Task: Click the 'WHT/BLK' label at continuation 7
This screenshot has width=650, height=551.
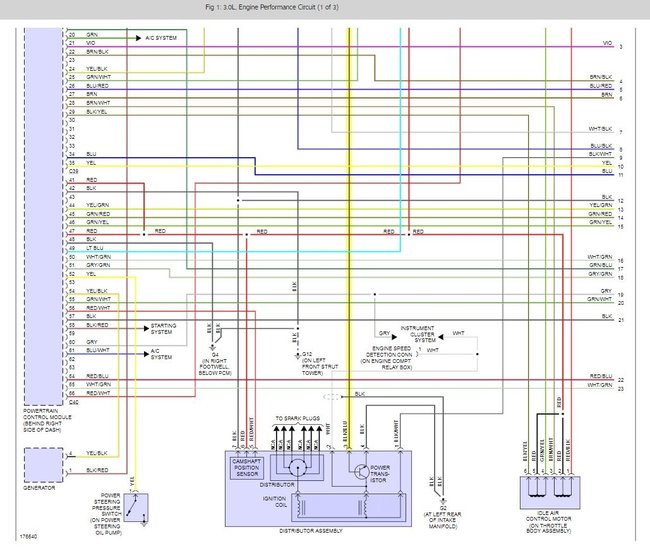Action: point(600,129)
